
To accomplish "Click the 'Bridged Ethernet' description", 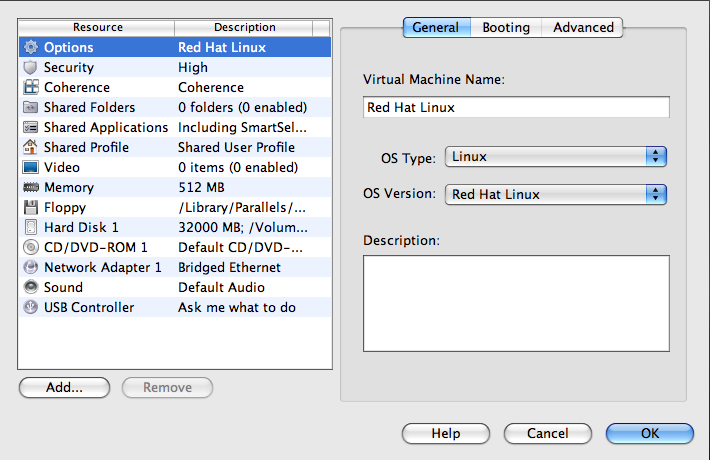I will (229, 268).
